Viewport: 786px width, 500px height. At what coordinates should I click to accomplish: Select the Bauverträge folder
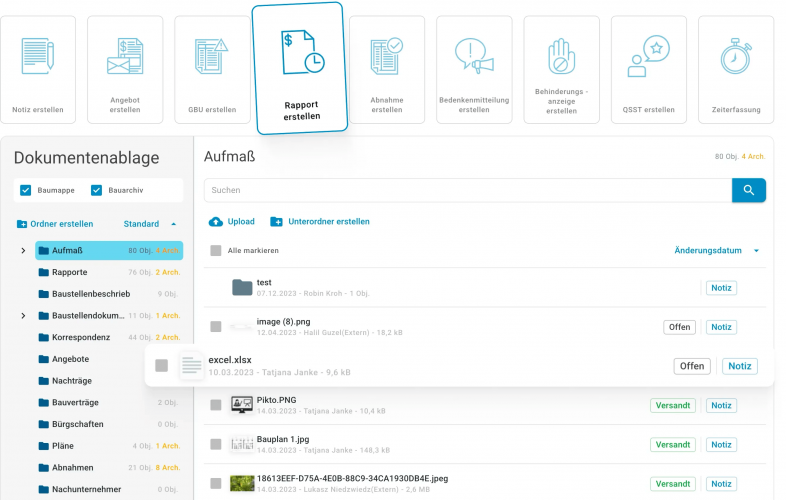click(x=109, y=402)
